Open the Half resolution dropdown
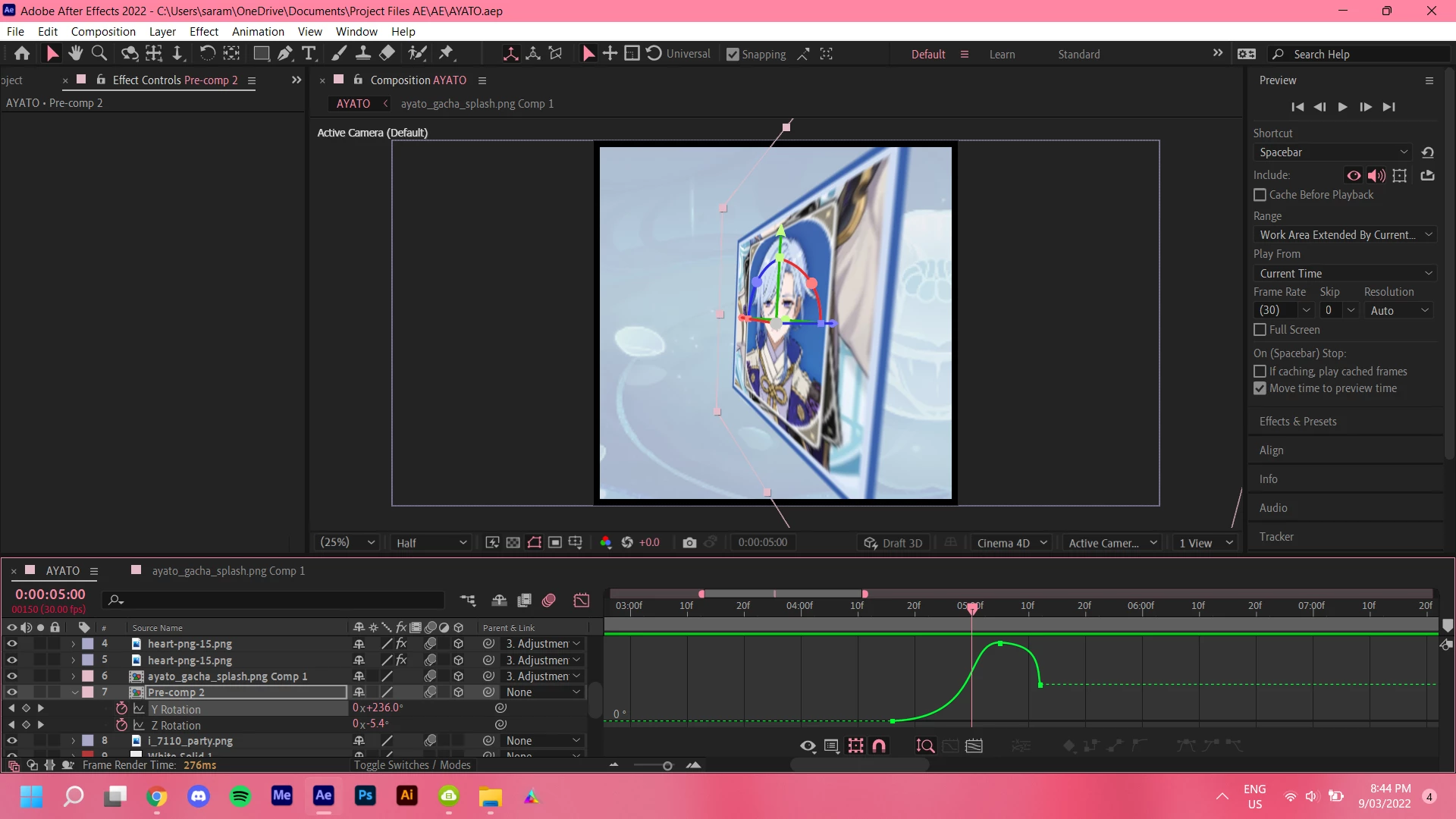Screen dimensions: 1456x819 431,543
